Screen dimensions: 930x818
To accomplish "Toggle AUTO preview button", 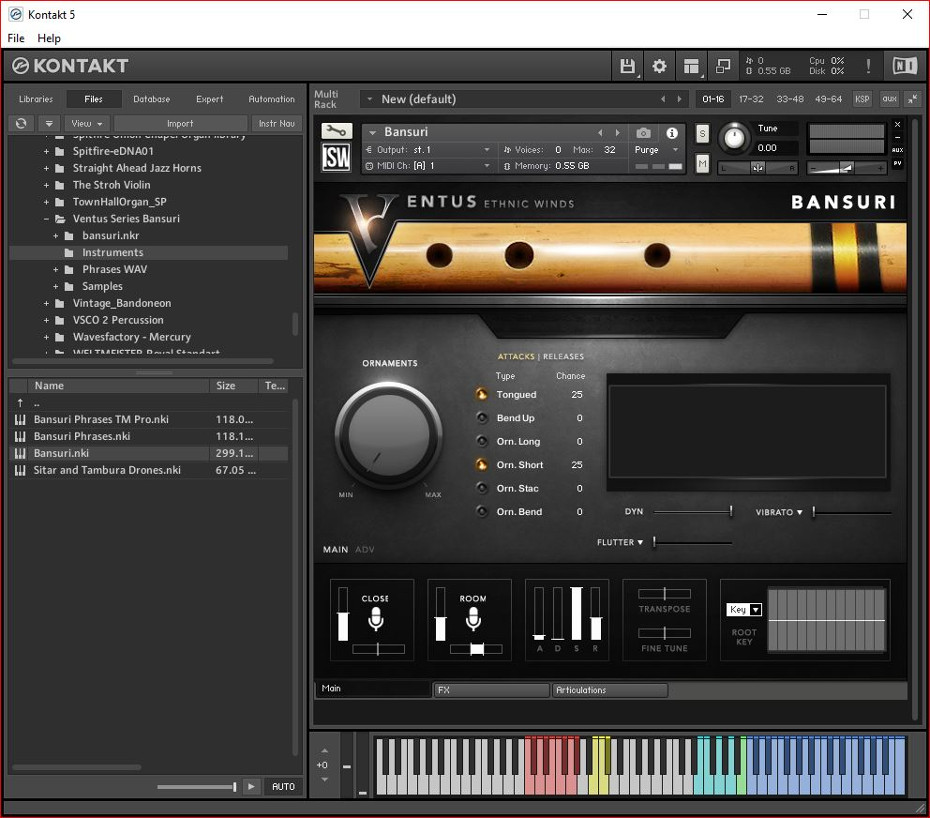I will (283, 787).
